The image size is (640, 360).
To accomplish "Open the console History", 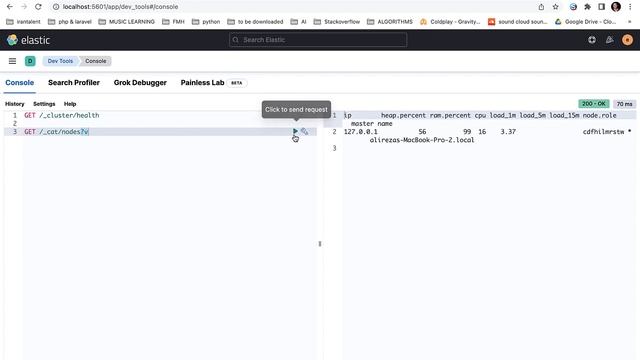I will tap(15, 104).
